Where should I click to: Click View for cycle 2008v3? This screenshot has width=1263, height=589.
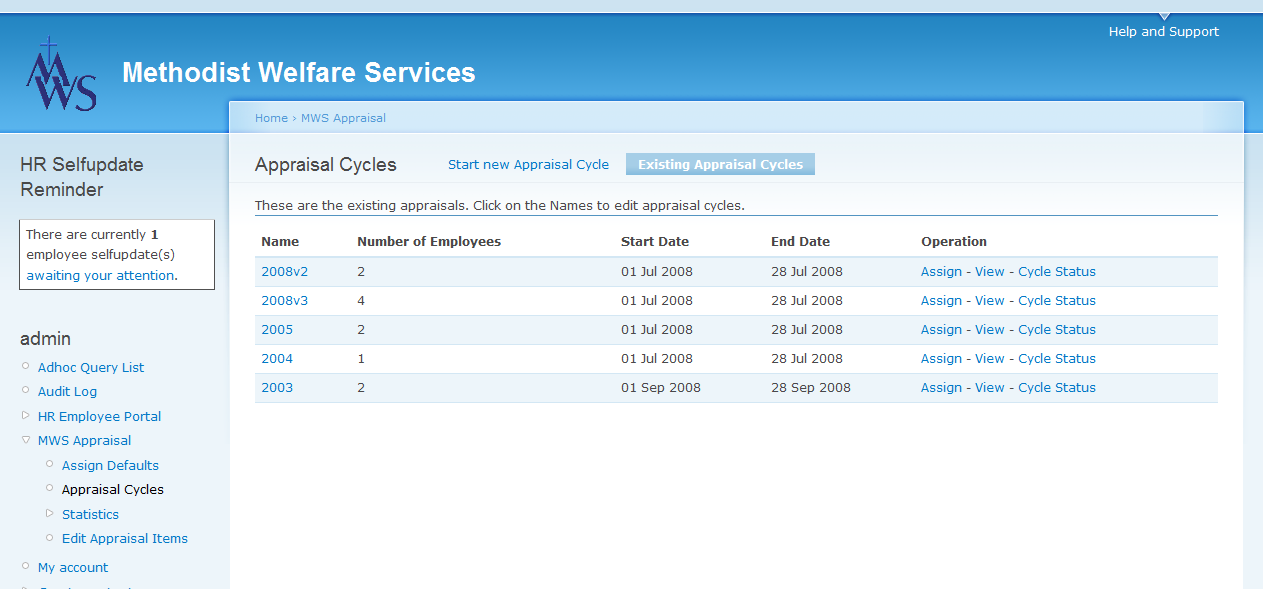click(990, 300)
